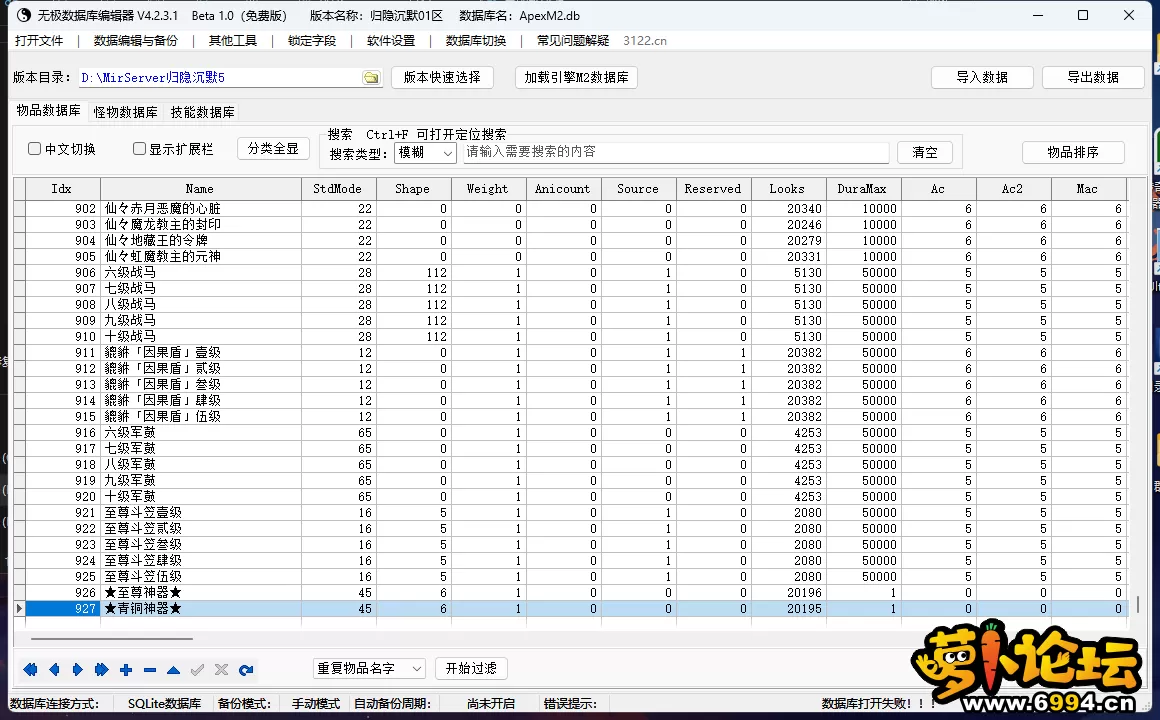Open folder browse icon for version directory
Image resolution: width=1160 pixels, height=720 pixels.
click(371, 78)
